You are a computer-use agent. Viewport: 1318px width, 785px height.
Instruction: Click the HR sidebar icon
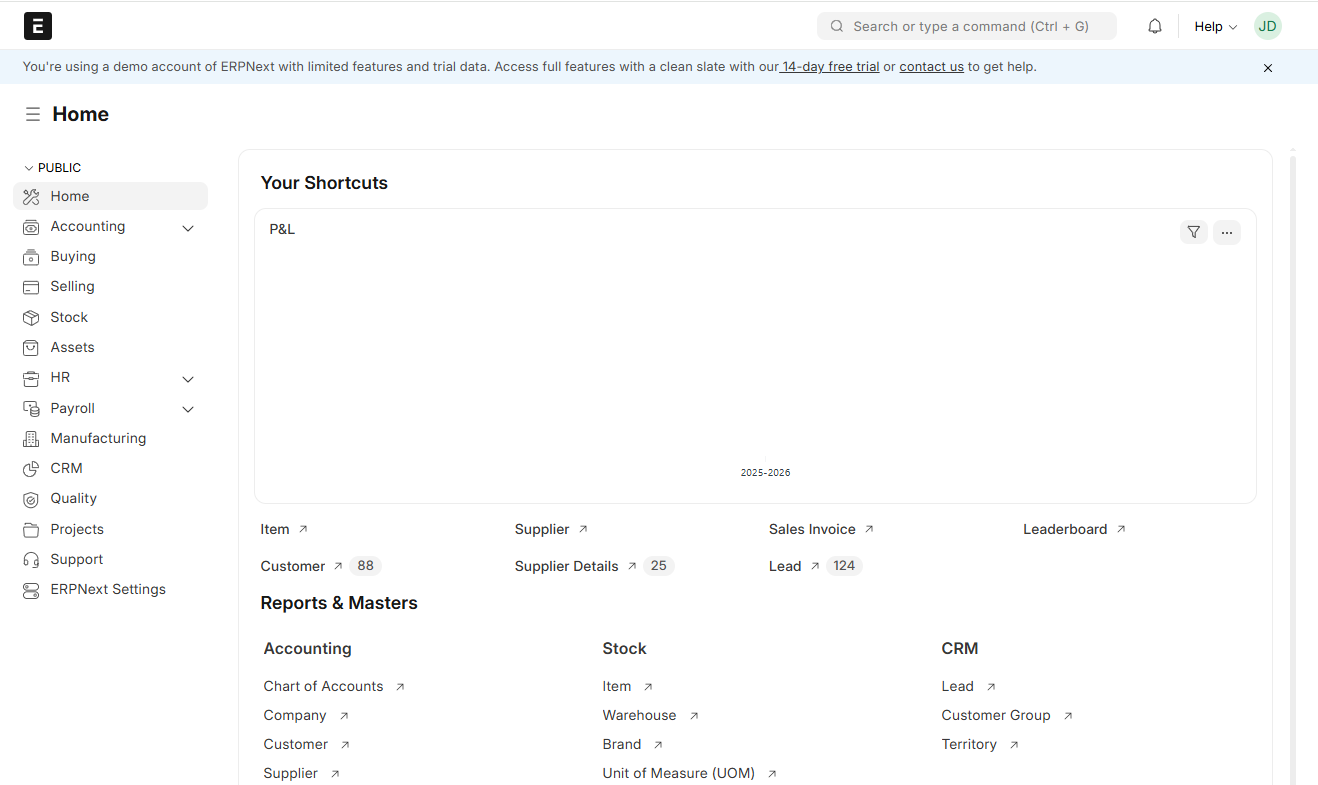point(31,378)
